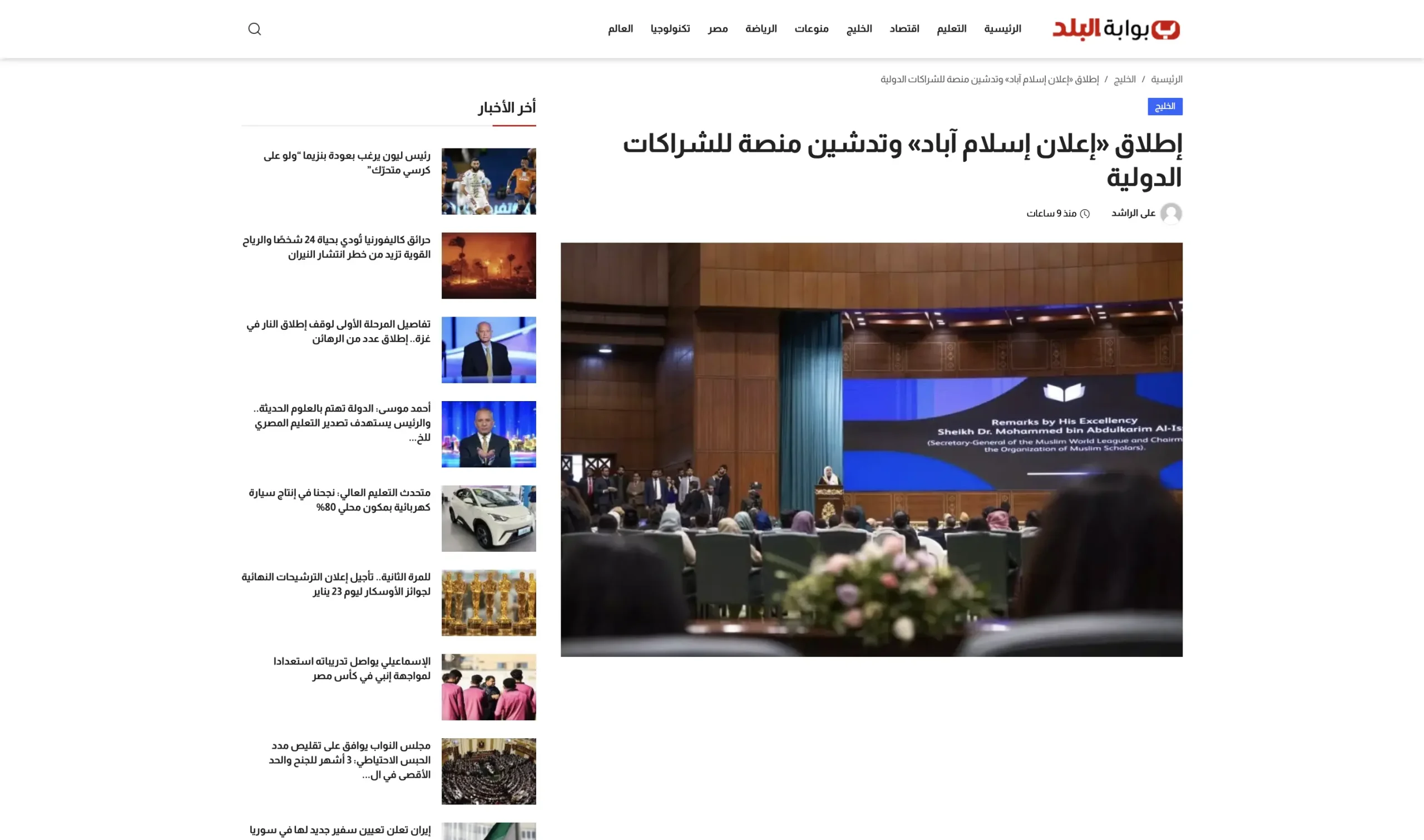The width and height of the screenshot is (1424, 840).
Task: Click the blue الخليج category badge
Action: (1165, 106)
